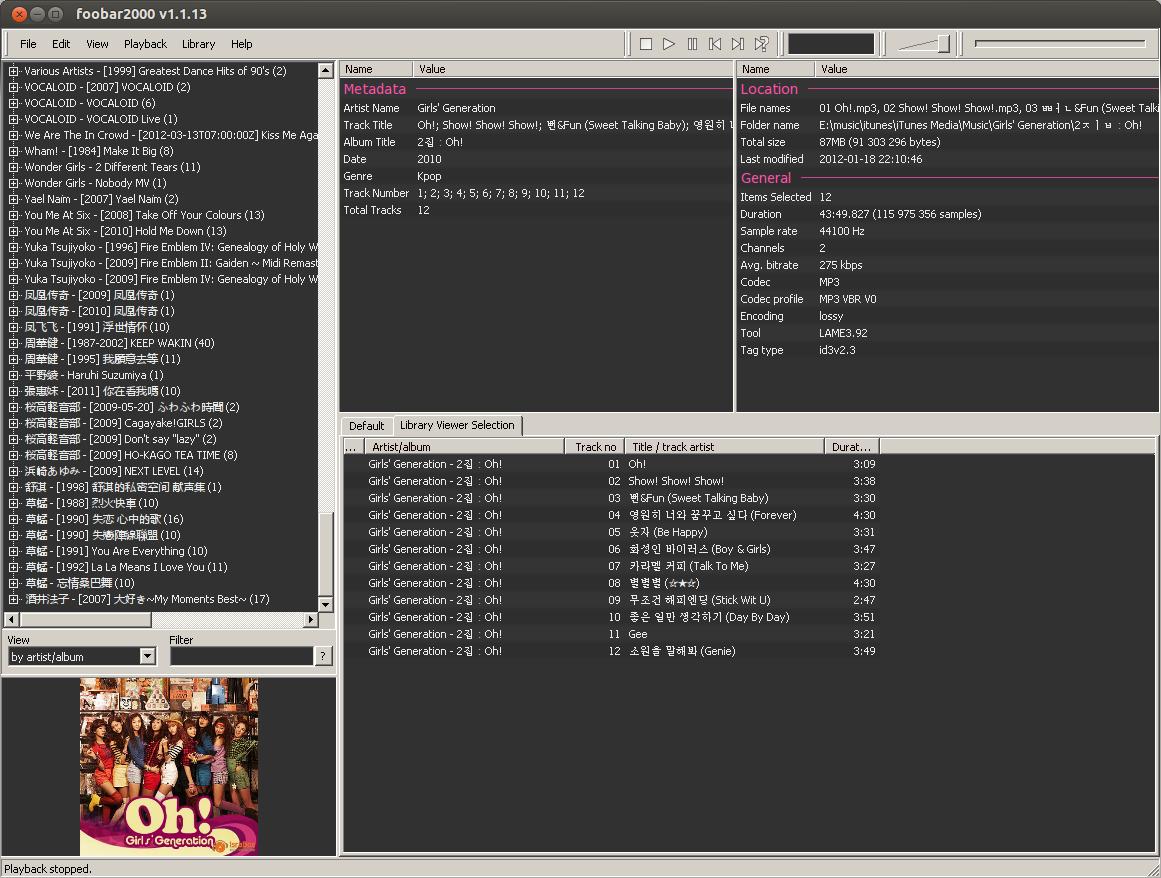Select Cagayake!GIRLS (2) tree item

tap(123, 423)
